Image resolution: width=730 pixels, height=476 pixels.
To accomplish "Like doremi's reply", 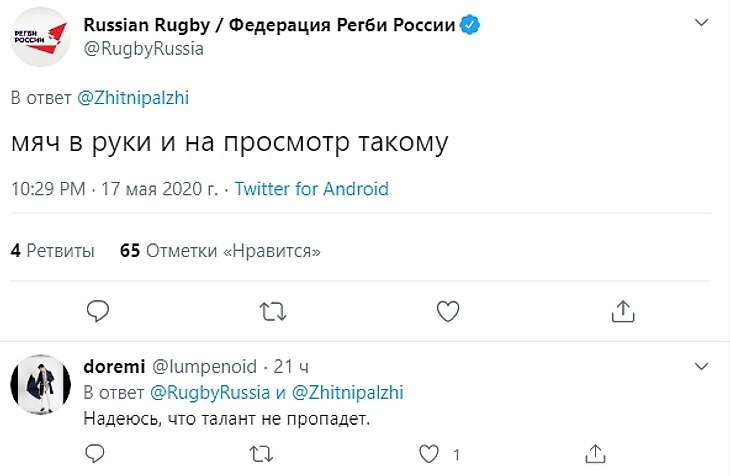I will (429, 455).
